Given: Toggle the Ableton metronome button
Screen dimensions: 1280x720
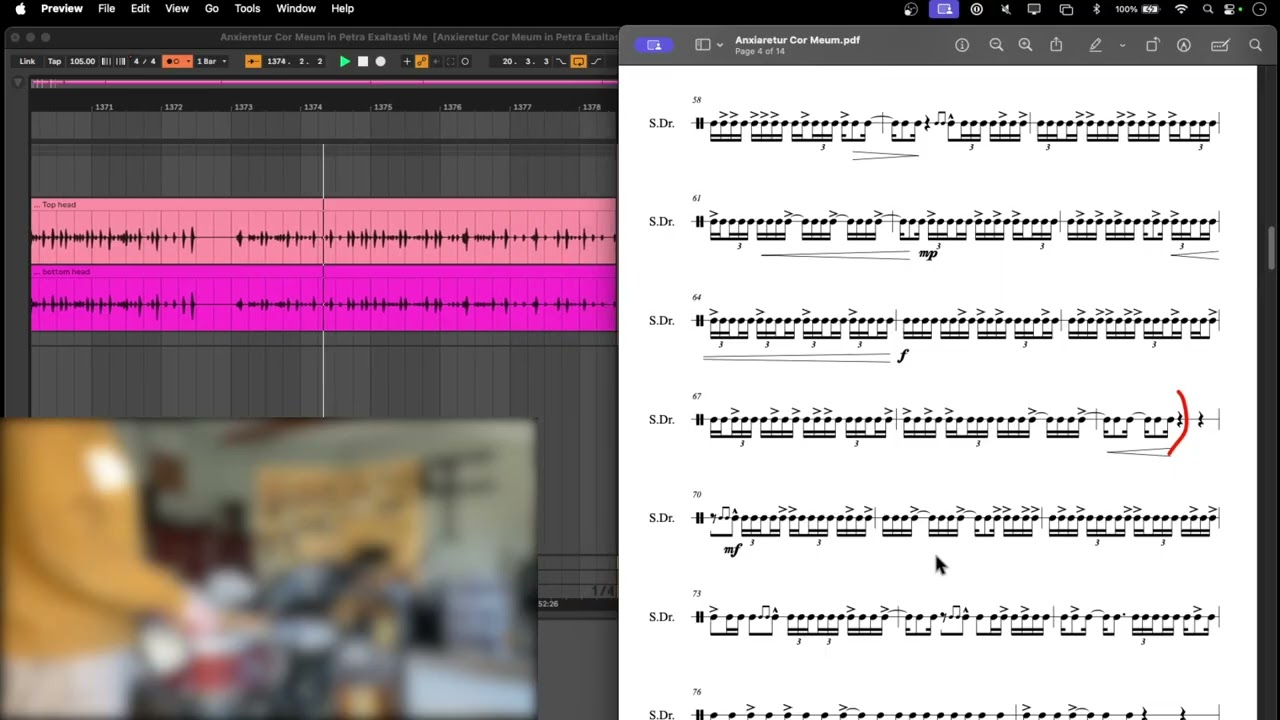Looking at the screenshot, I should pos(172,61).
